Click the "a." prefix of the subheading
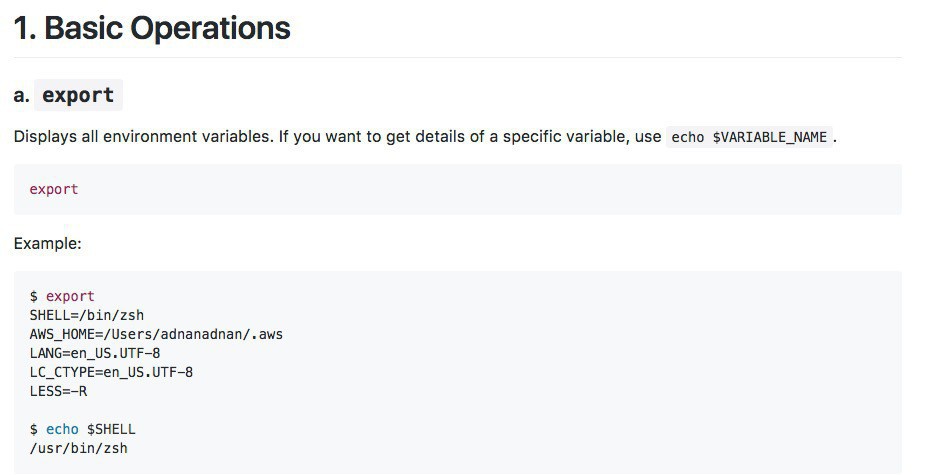The width and height of the screenshot is (926, 475). (22, 96)
